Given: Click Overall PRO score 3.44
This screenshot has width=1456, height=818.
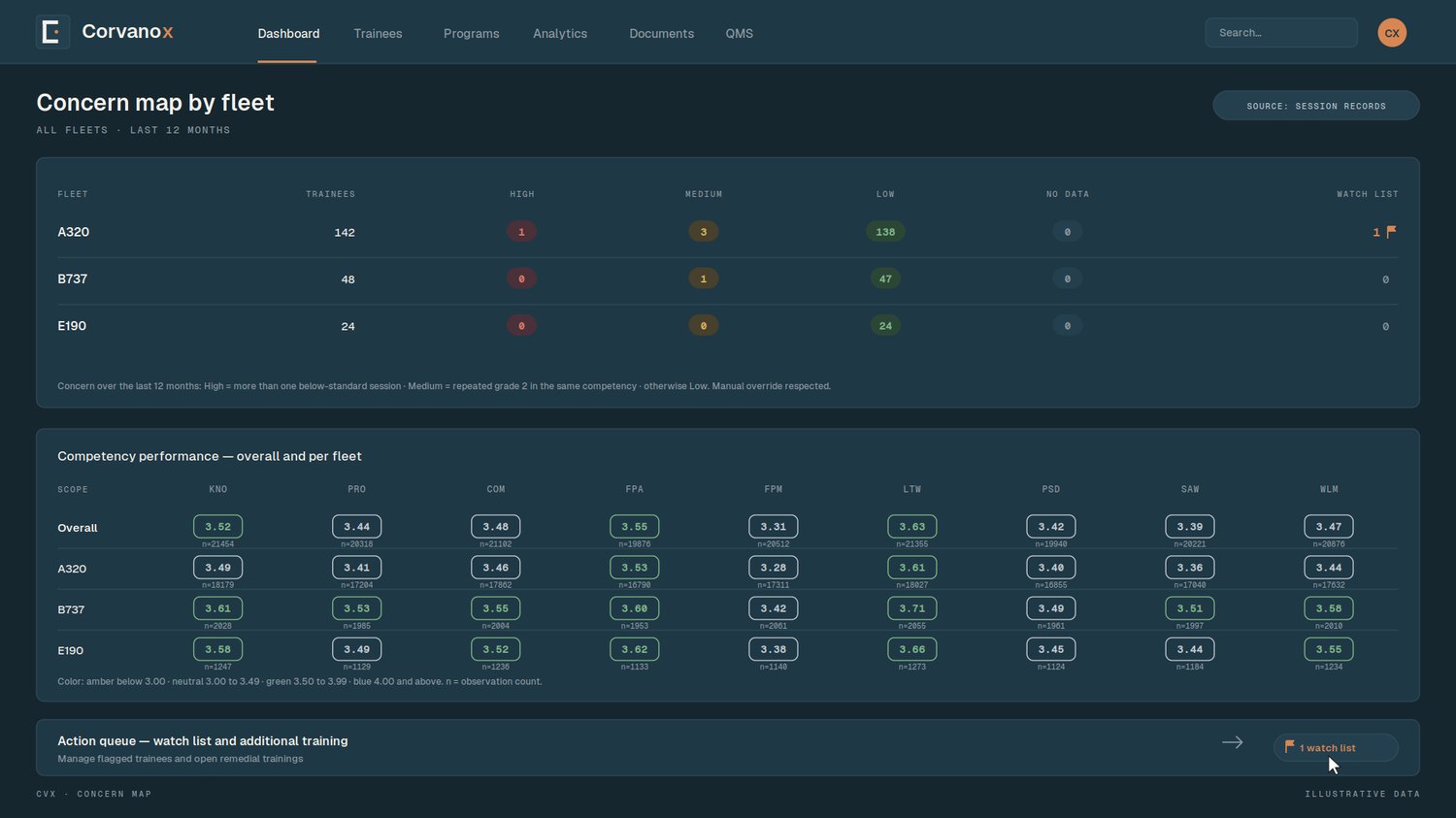Looking at the screenshot, I should [356, 527].
